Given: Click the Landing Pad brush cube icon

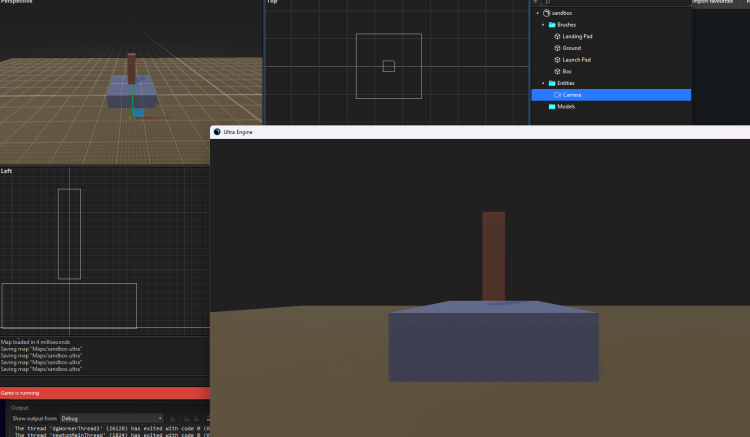Looking at the screenshot, I should [557, 36].
